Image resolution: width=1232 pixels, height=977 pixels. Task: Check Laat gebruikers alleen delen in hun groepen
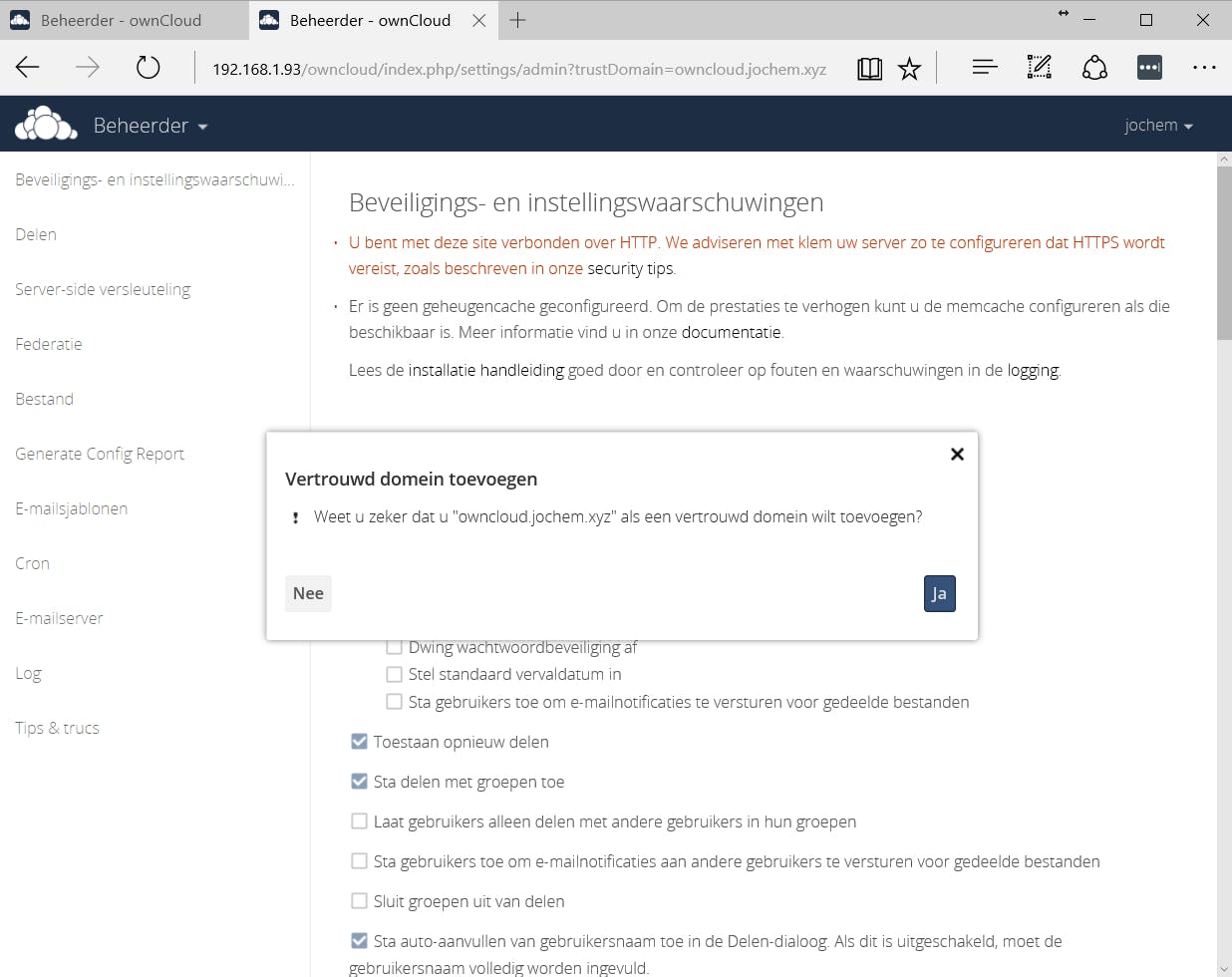coord(359,821)
